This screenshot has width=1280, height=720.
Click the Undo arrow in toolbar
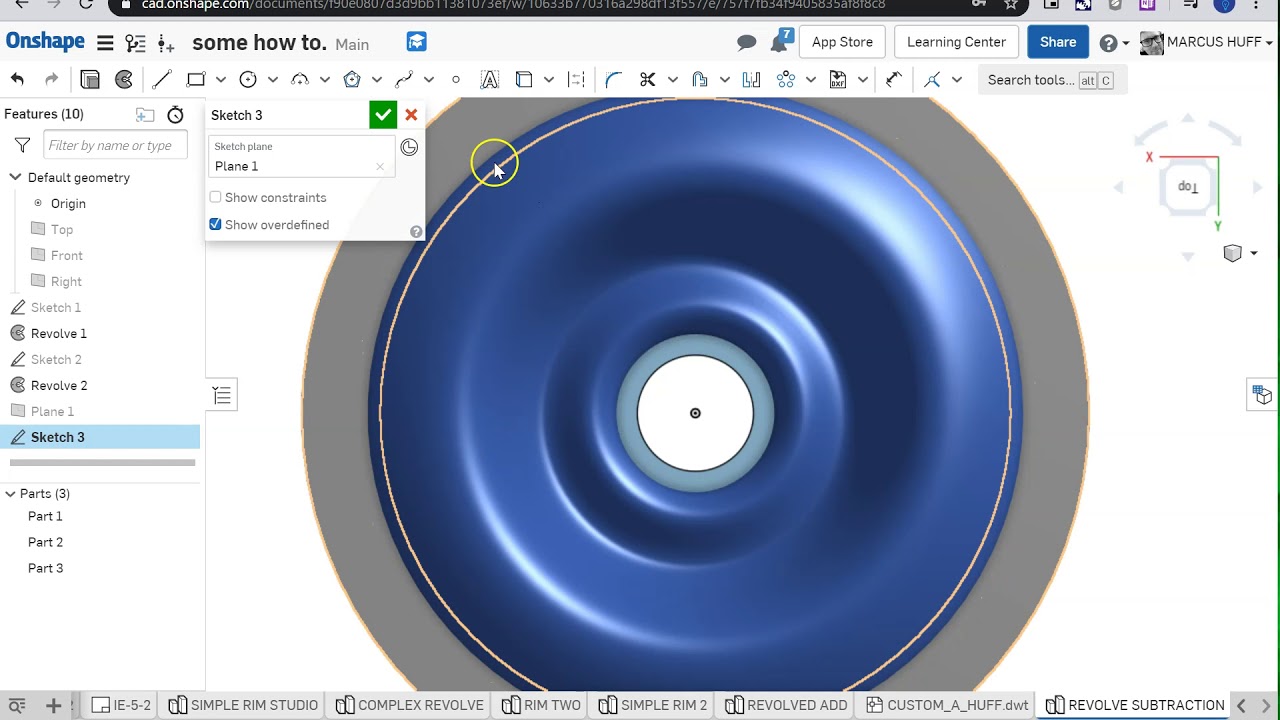17,80
